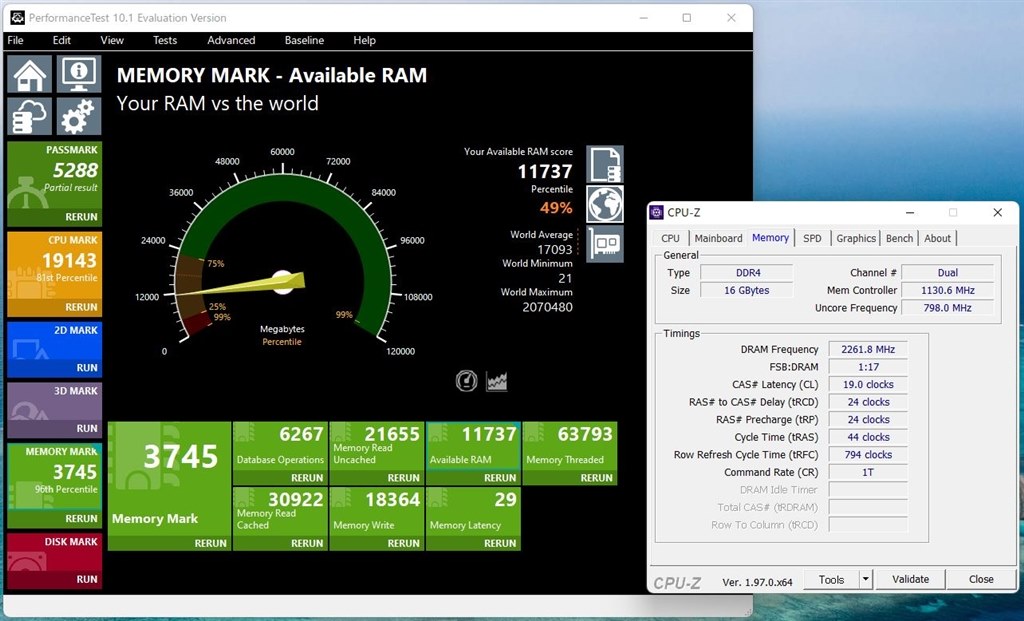Click the Uncore Frequency 798.0 MHz field
The height and width of the screenshot is (621, 1024).
(948, 308)
